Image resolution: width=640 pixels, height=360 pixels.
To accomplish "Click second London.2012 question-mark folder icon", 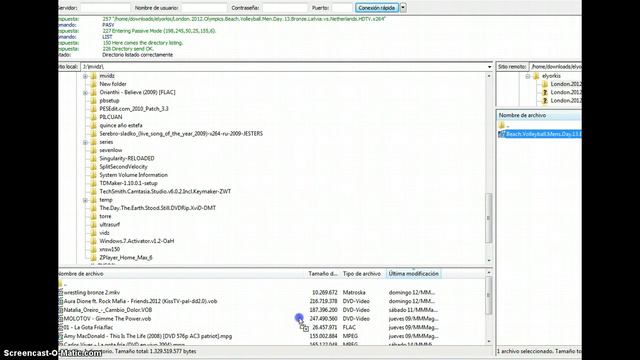I will (544, 92).
